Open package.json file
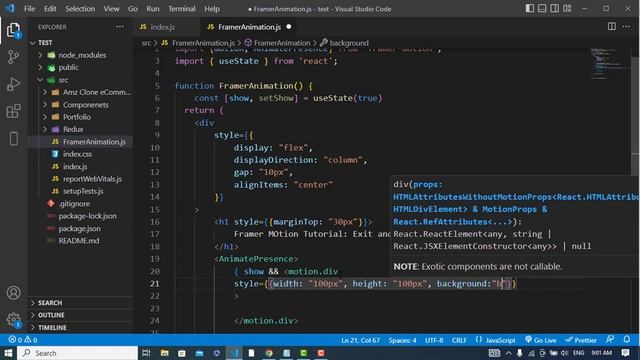The width and height of the screenshot is (640, 360). pyautogui.click(x=80, y=228)
